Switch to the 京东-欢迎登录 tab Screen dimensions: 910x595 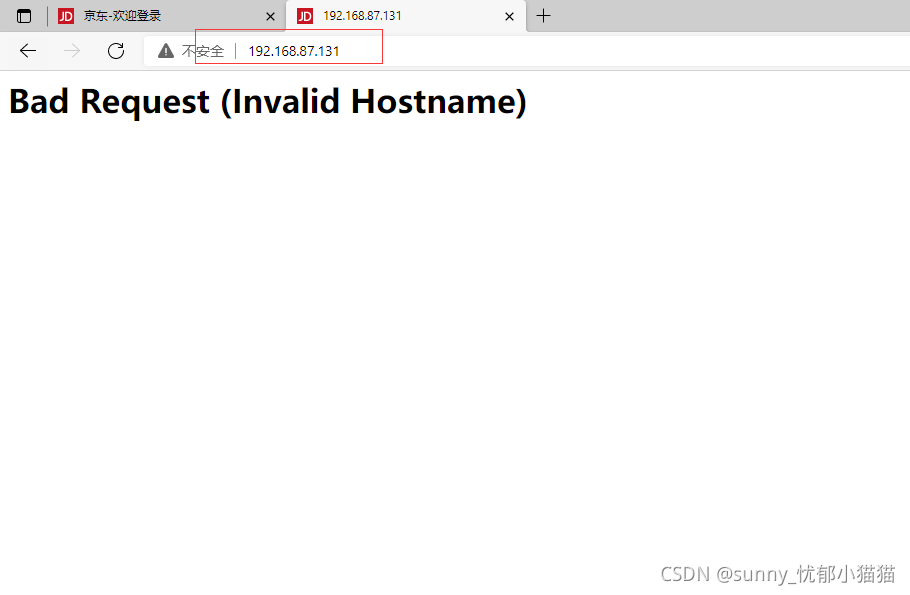[x=167, y=16]
